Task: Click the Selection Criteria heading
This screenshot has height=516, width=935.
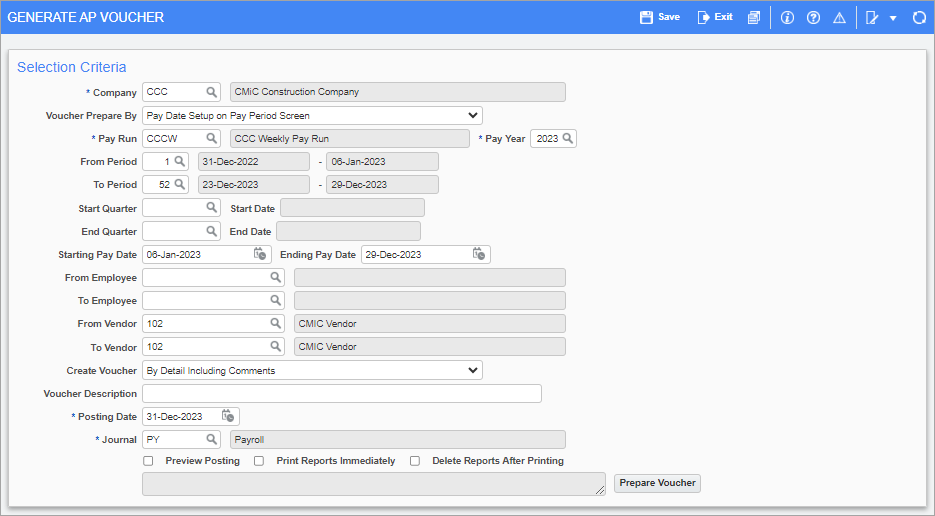Action: point(72,67)
